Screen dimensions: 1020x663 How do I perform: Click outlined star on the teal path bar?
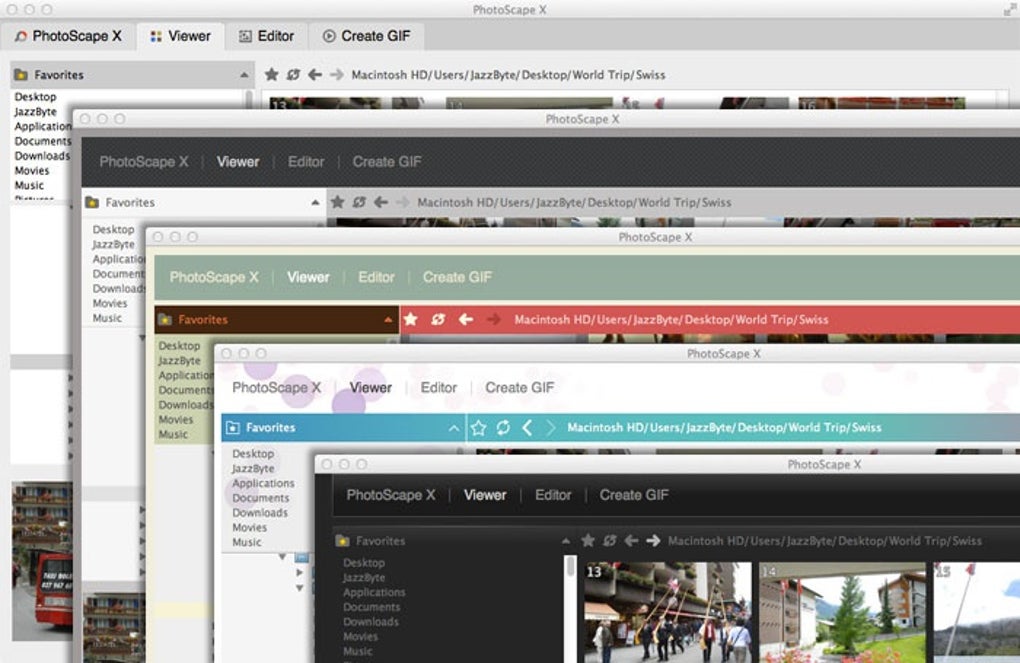tap(478, 427)
